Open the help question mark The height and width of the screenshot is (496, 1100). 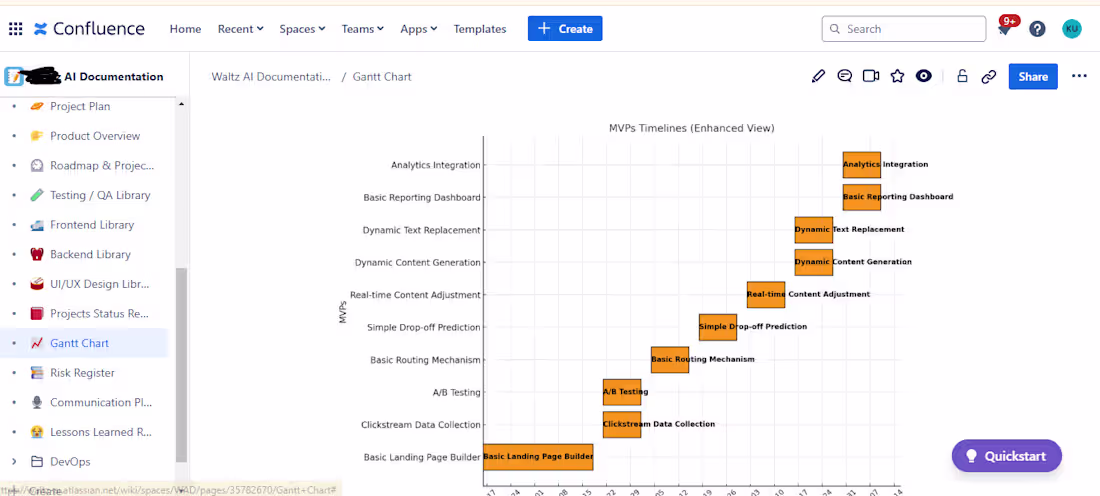click(1037, 29)
